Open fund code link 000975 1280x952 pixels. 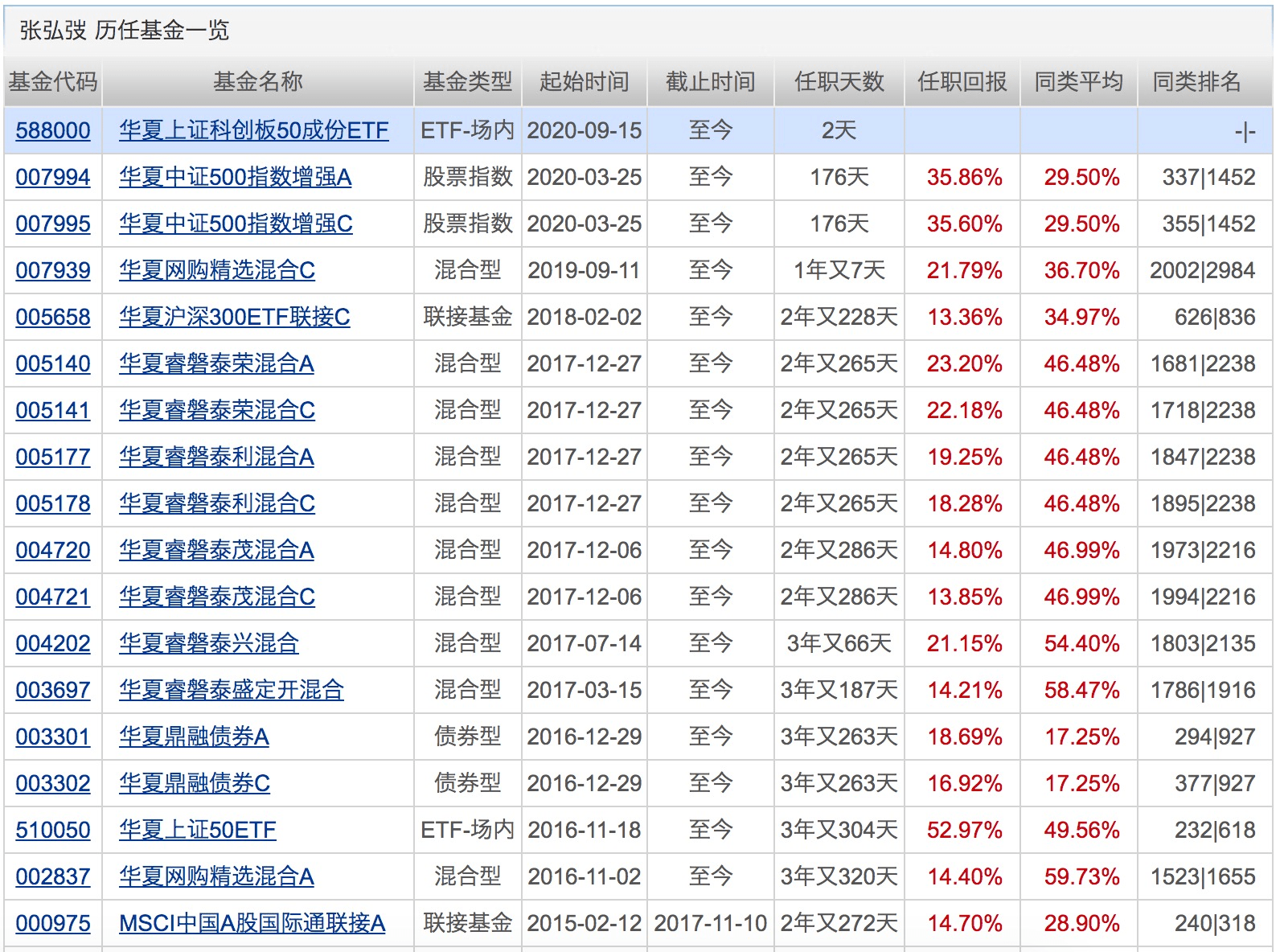tap(53, 923)
